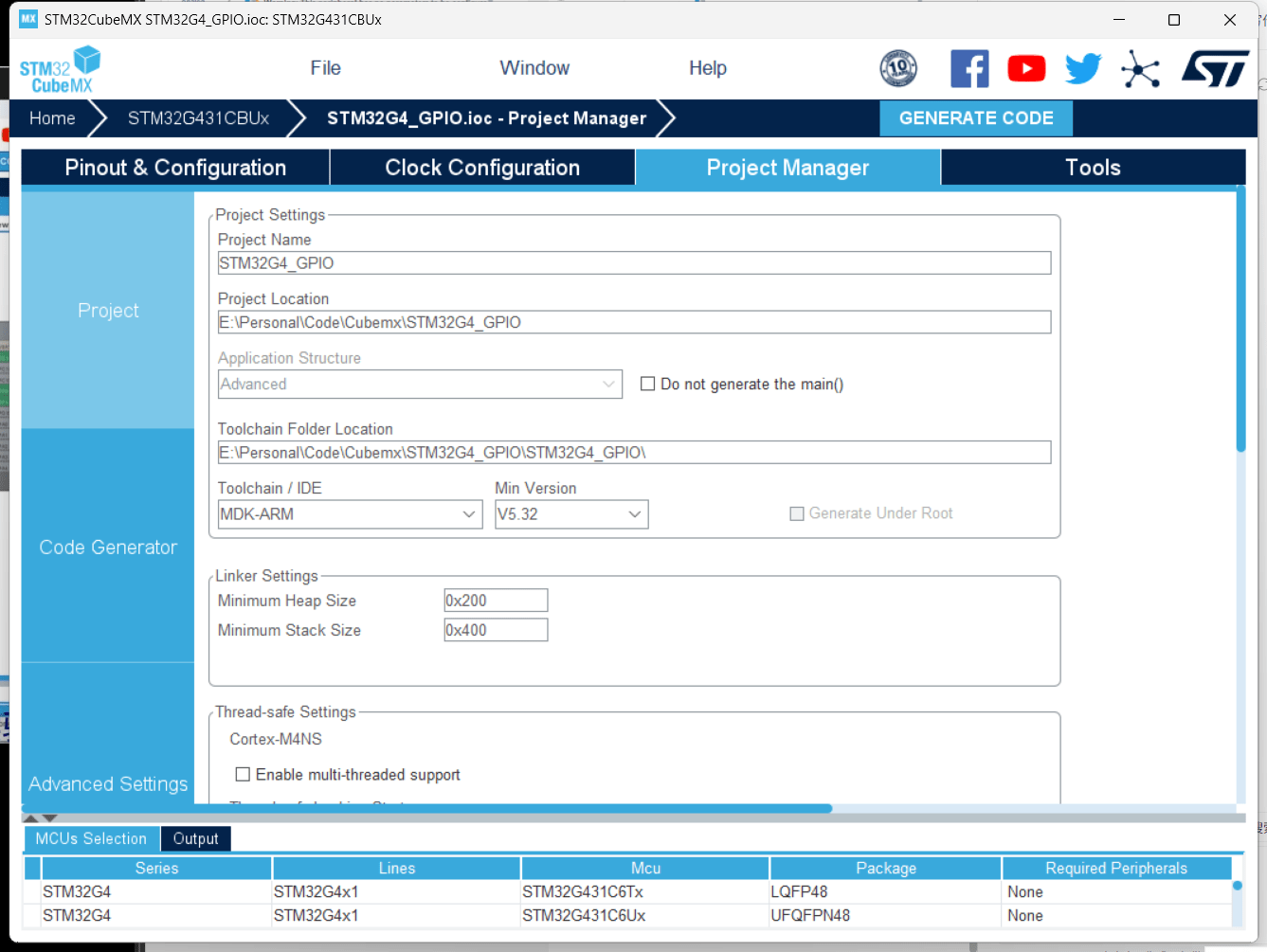Click the STM32CubeMX logo
Screen dimensions: 1267x952
[60, 70]
